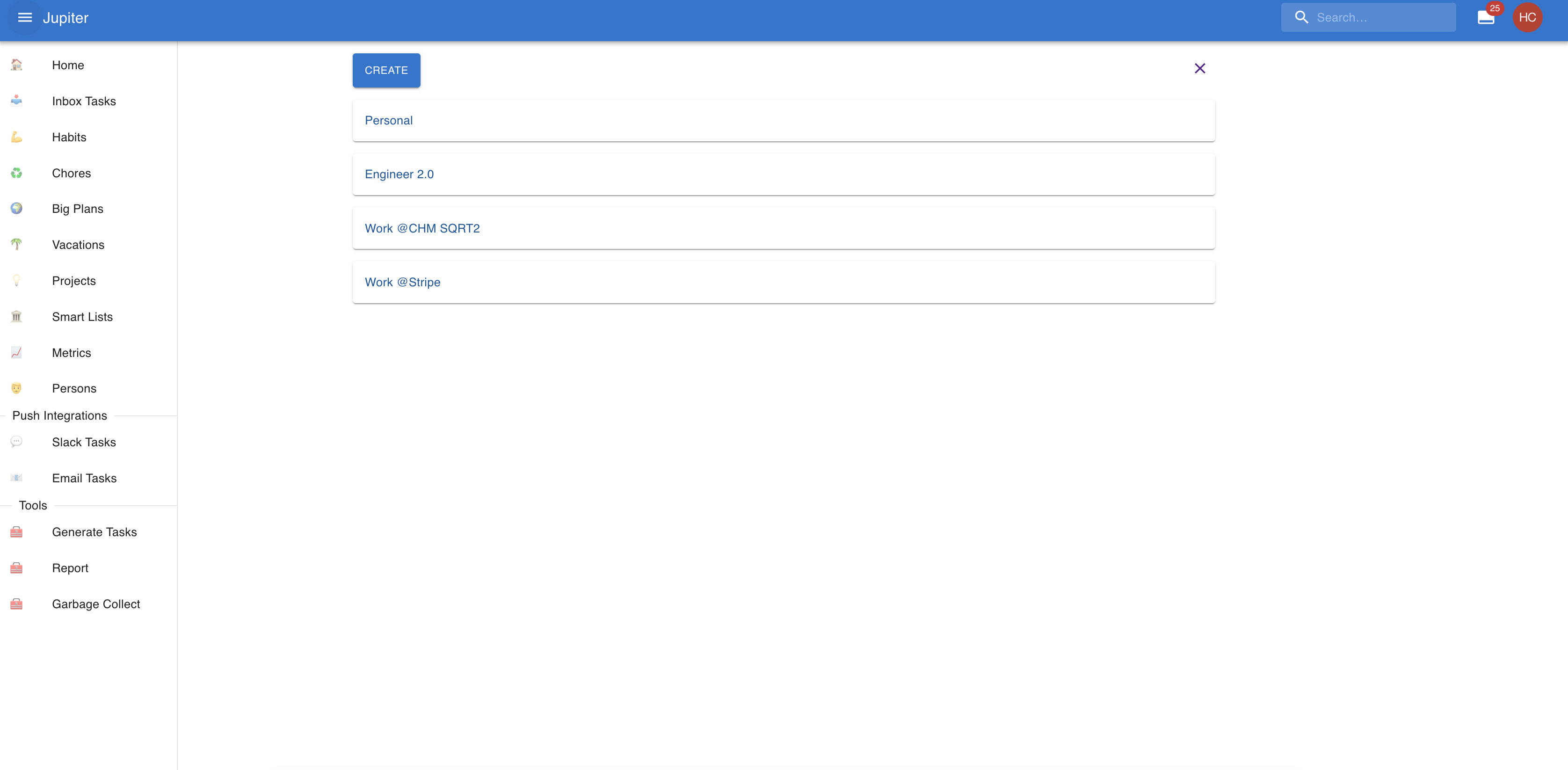Click the CREATE button
This screenshot has height=770, width=1568.
pos(386,70)
